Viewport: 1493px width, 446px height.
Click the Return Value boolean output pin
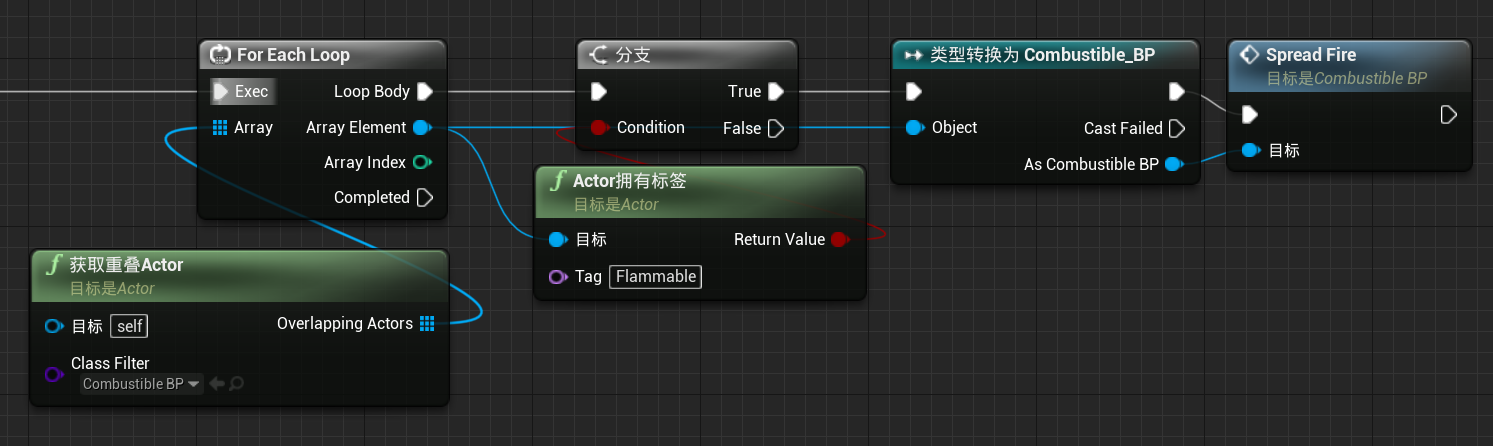(x=840, y=240)
